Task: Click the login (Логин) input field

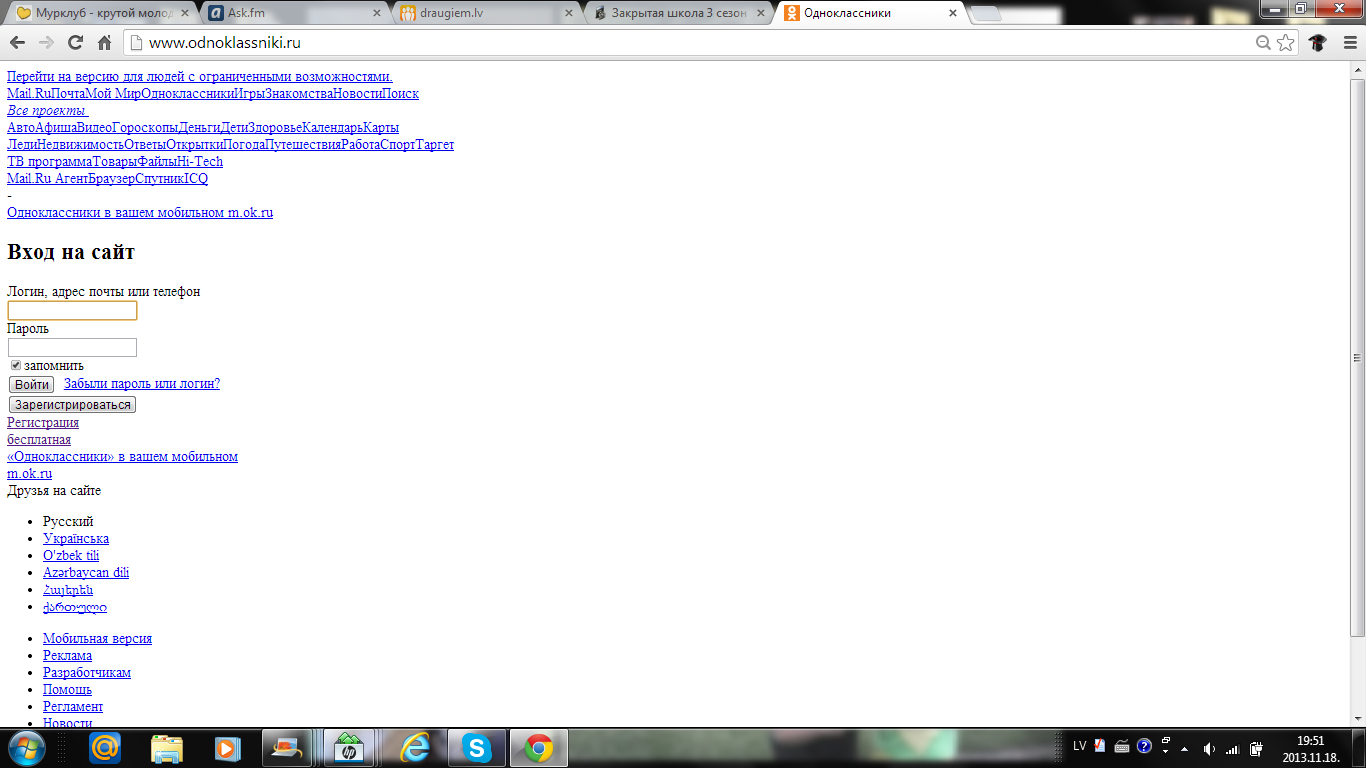Action: (72, 311)
